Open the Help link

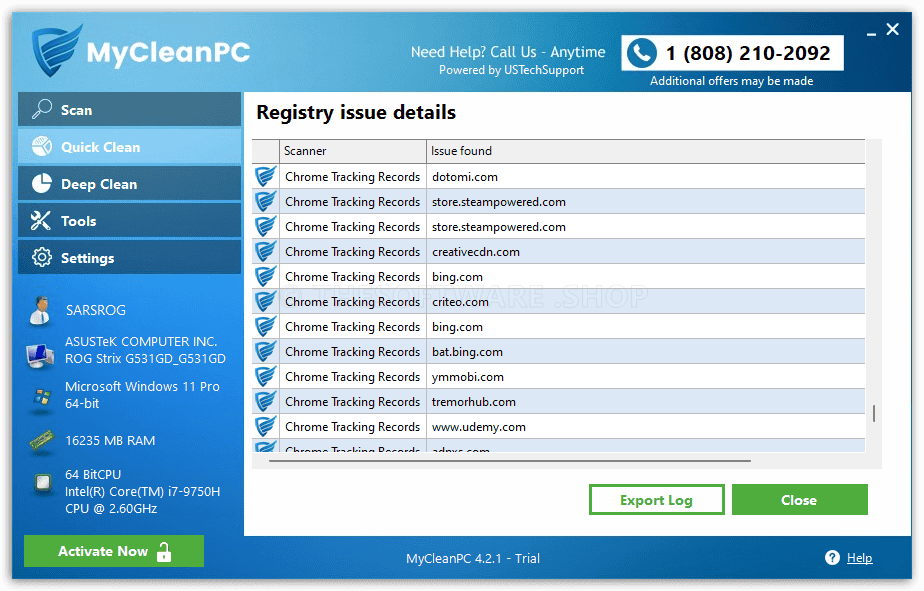(x=859, y=557)
